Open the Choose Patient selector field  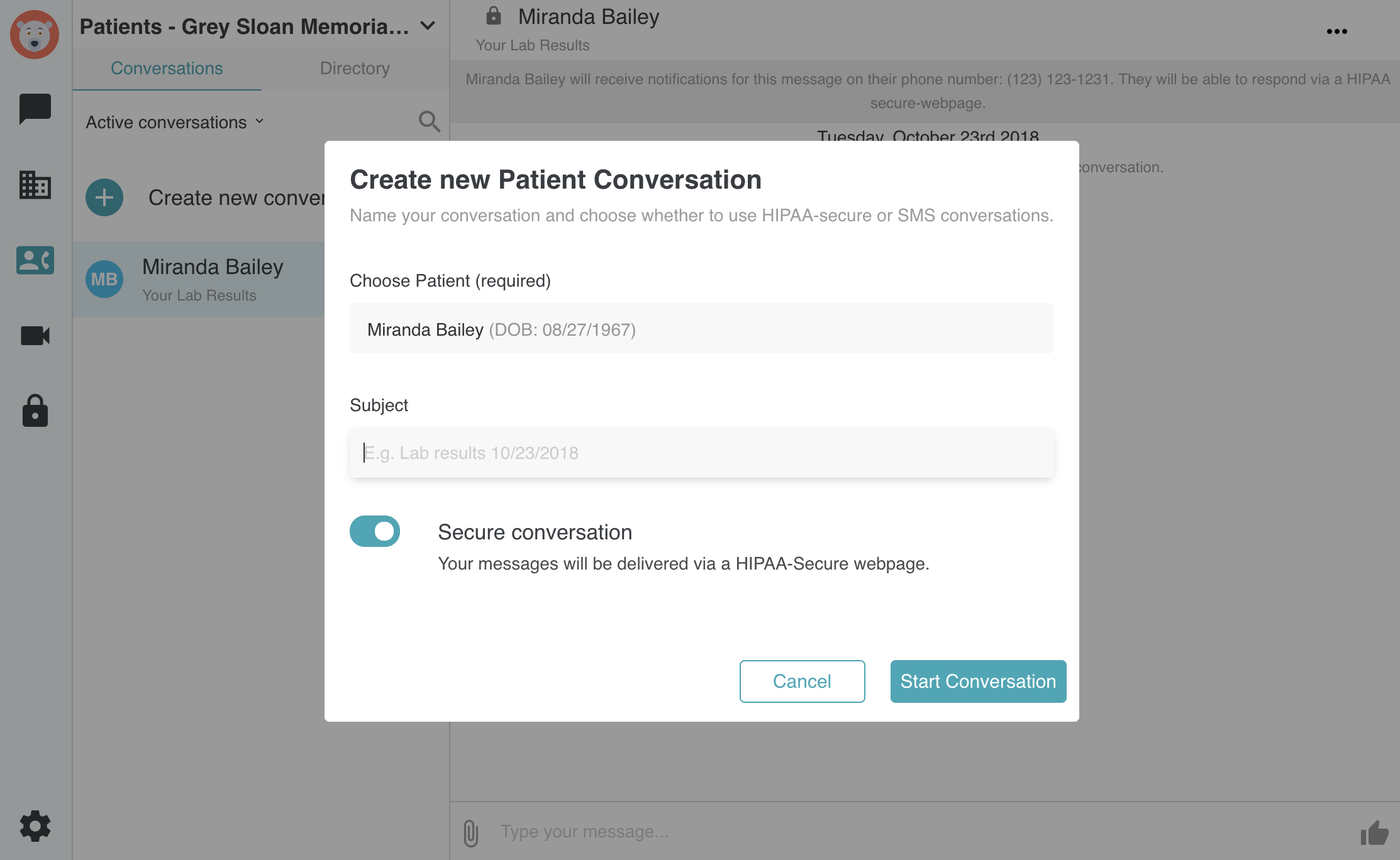click(x=702, y=328)
